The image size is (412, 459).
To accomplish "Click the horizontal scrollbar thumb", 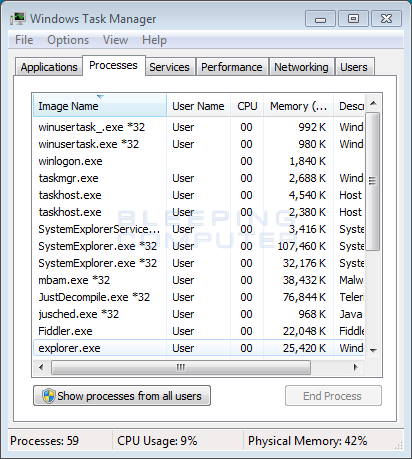I will 181,367.
